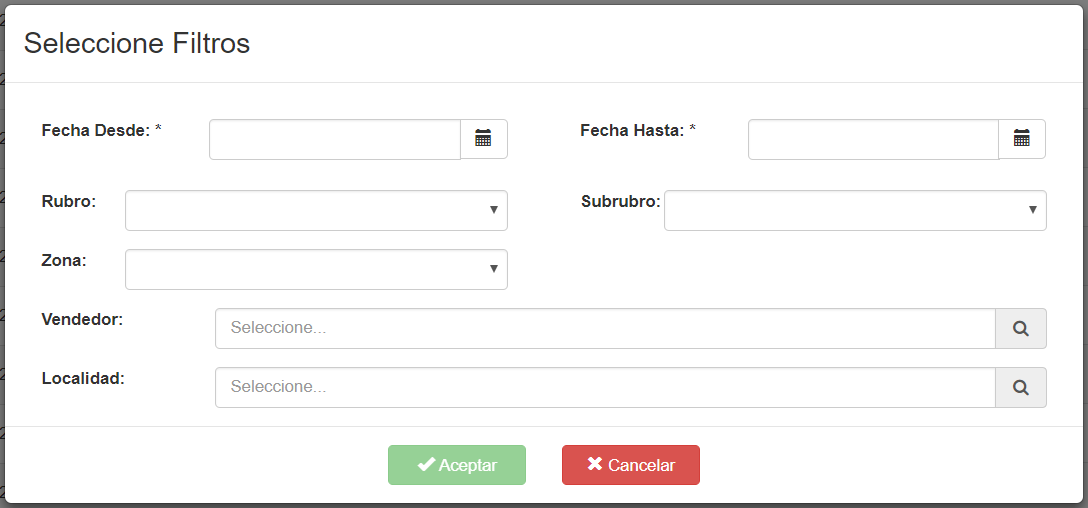Viewport: 1088px width, 508px height.
Task: Dismiss the dialog with Cancelar button
Action: (631, 465)
